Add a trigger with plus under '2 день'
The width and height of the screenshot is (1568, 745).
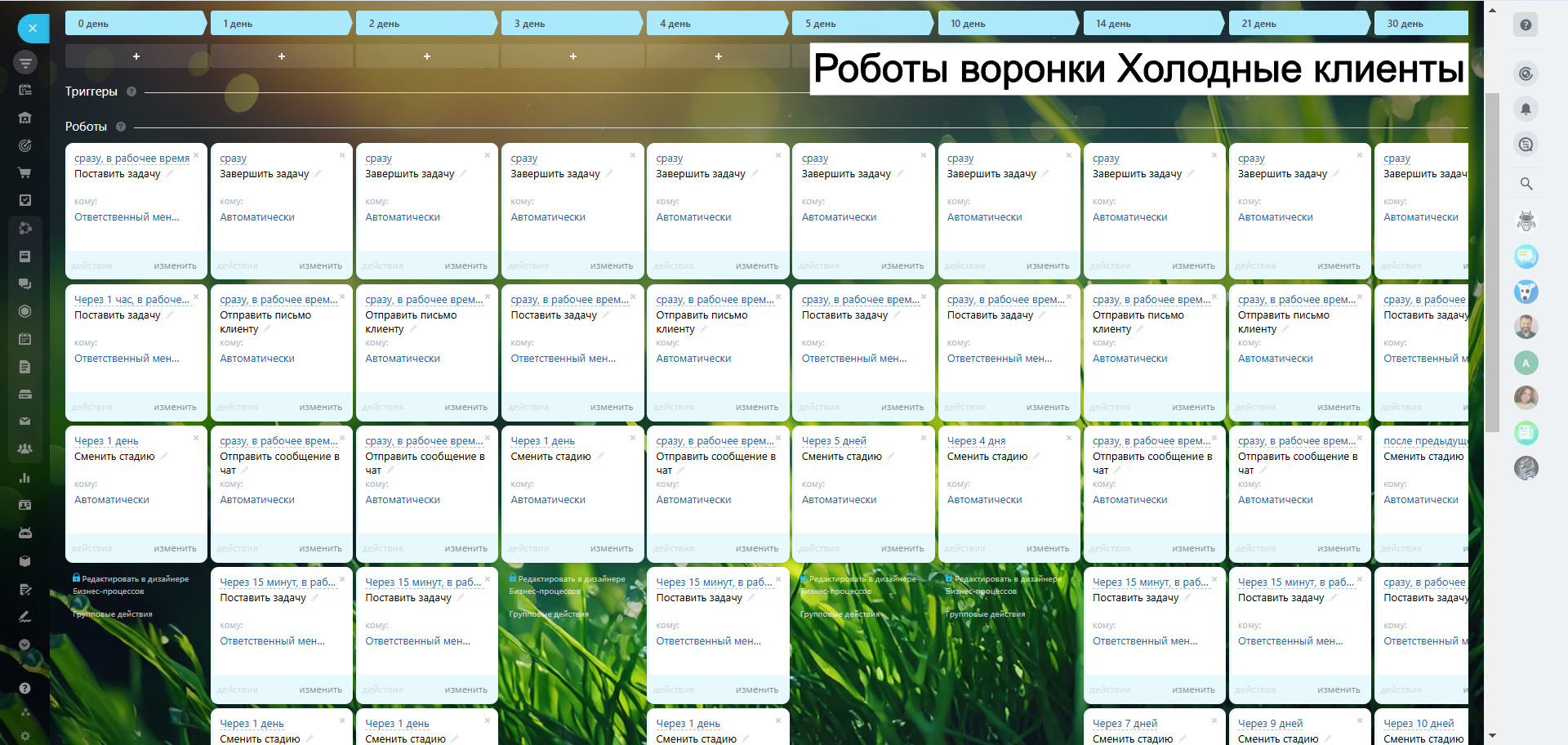coord(426,56)
